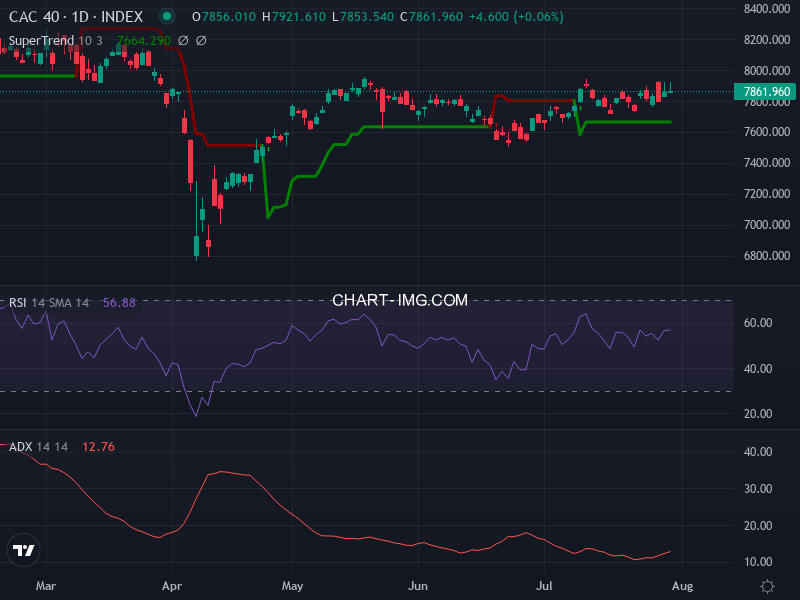
Task: Click the Aug date axis label
Action: tap(683, 586)
